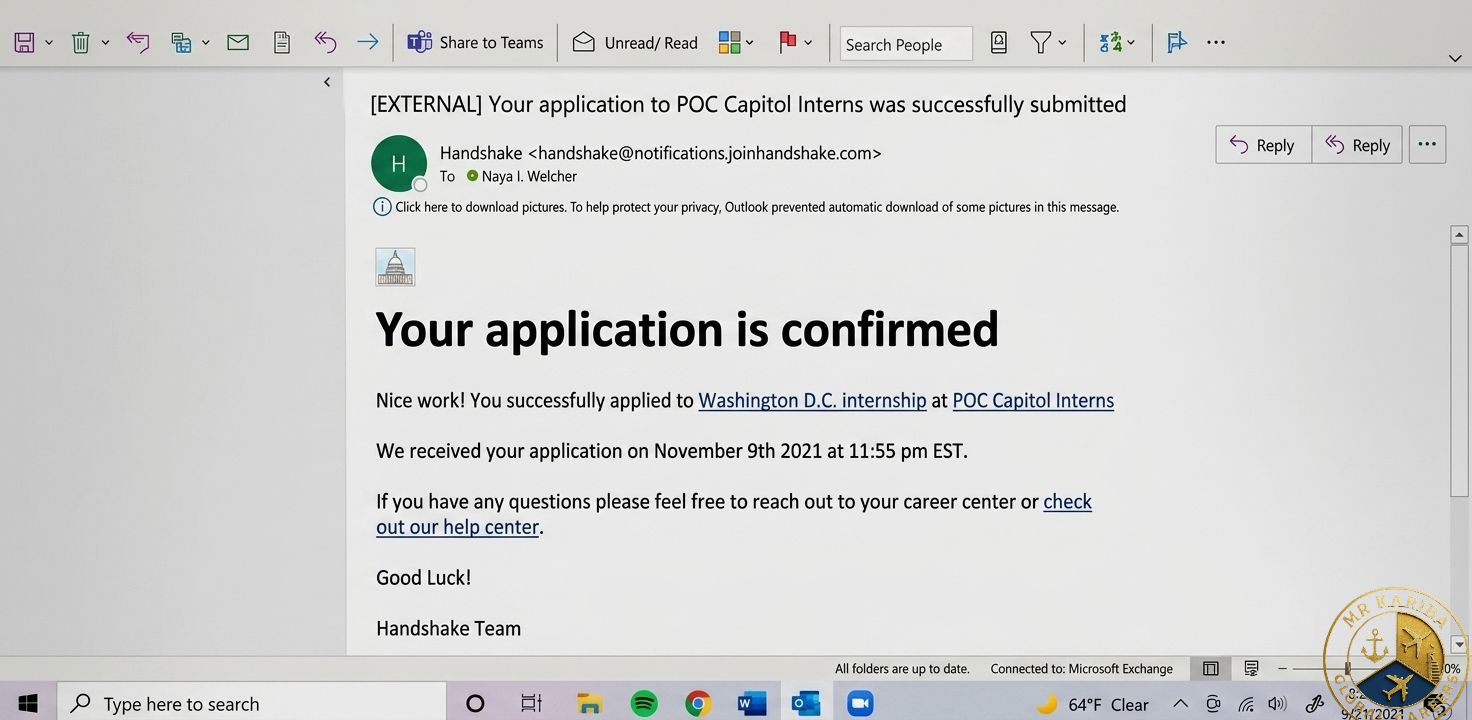
Task: Click the blue Forward arrow icon
Action: (x=368, y=42)
